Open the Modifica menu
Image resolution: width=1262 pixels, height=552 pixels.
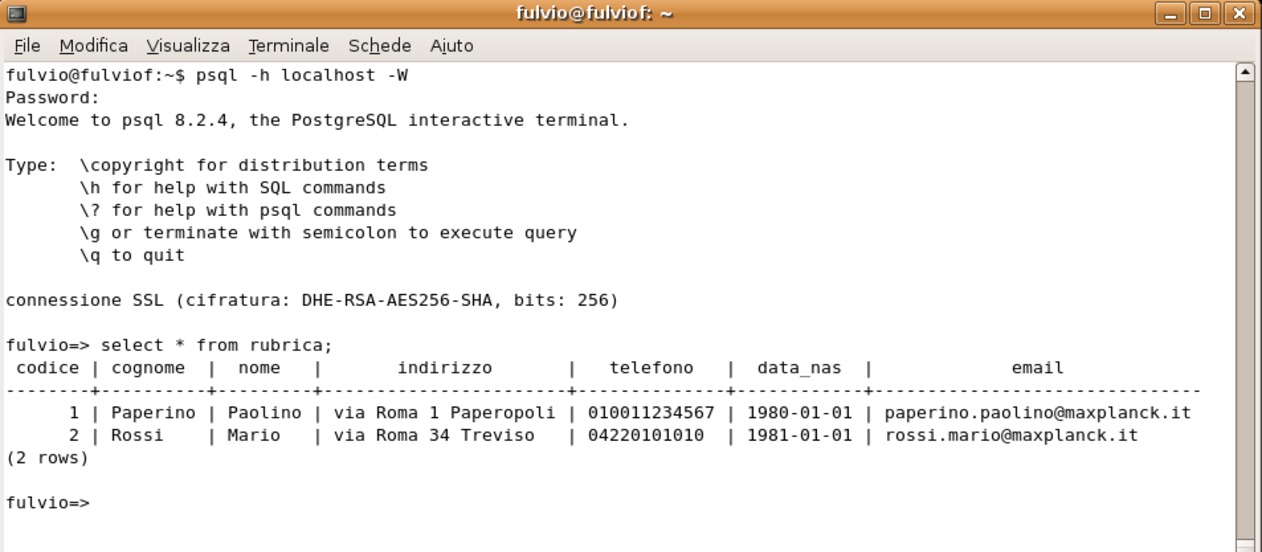tap(93, 46)
